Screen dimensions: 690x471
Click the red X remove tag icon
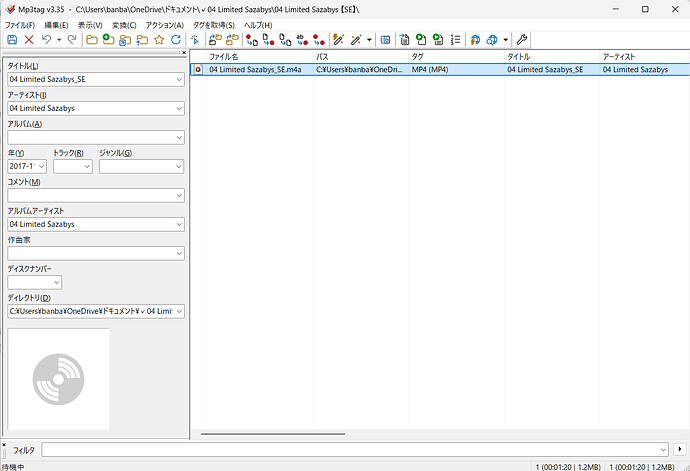29,40
